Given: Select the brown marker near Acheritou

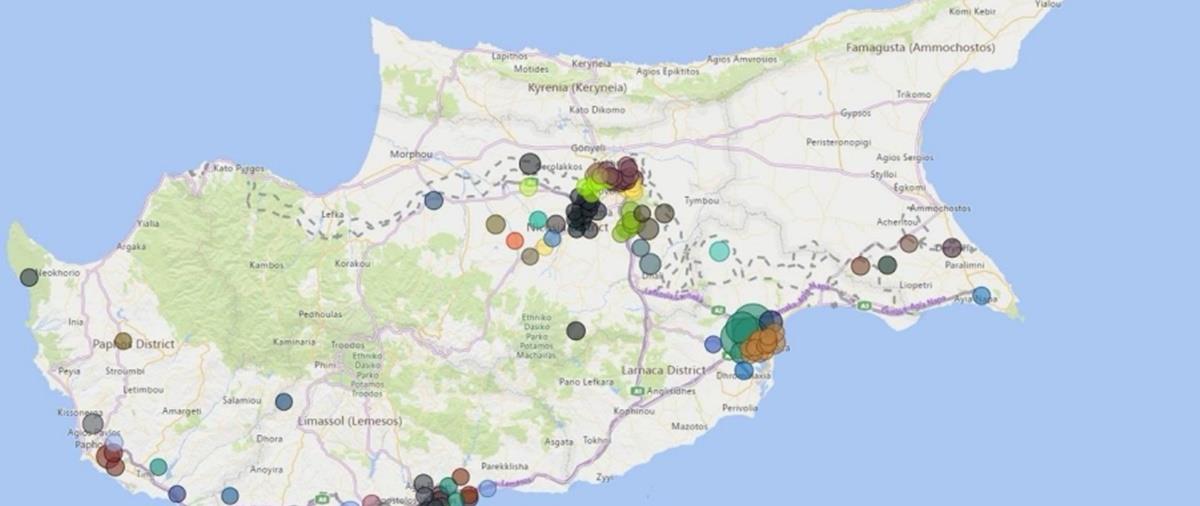Looking at the screenshot, I should click(x=908, y=243).
